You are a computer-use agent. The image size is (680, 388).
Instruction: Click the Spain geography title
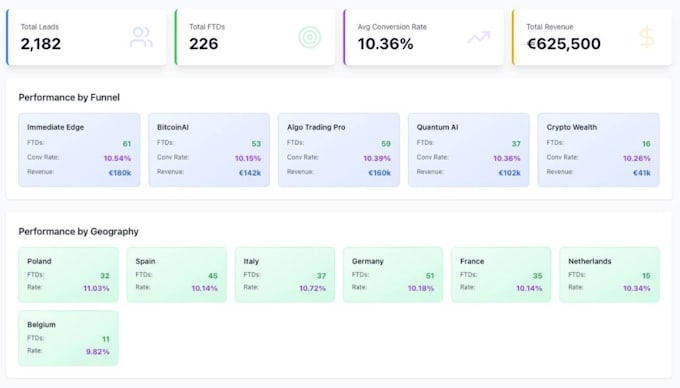[145, 261]
